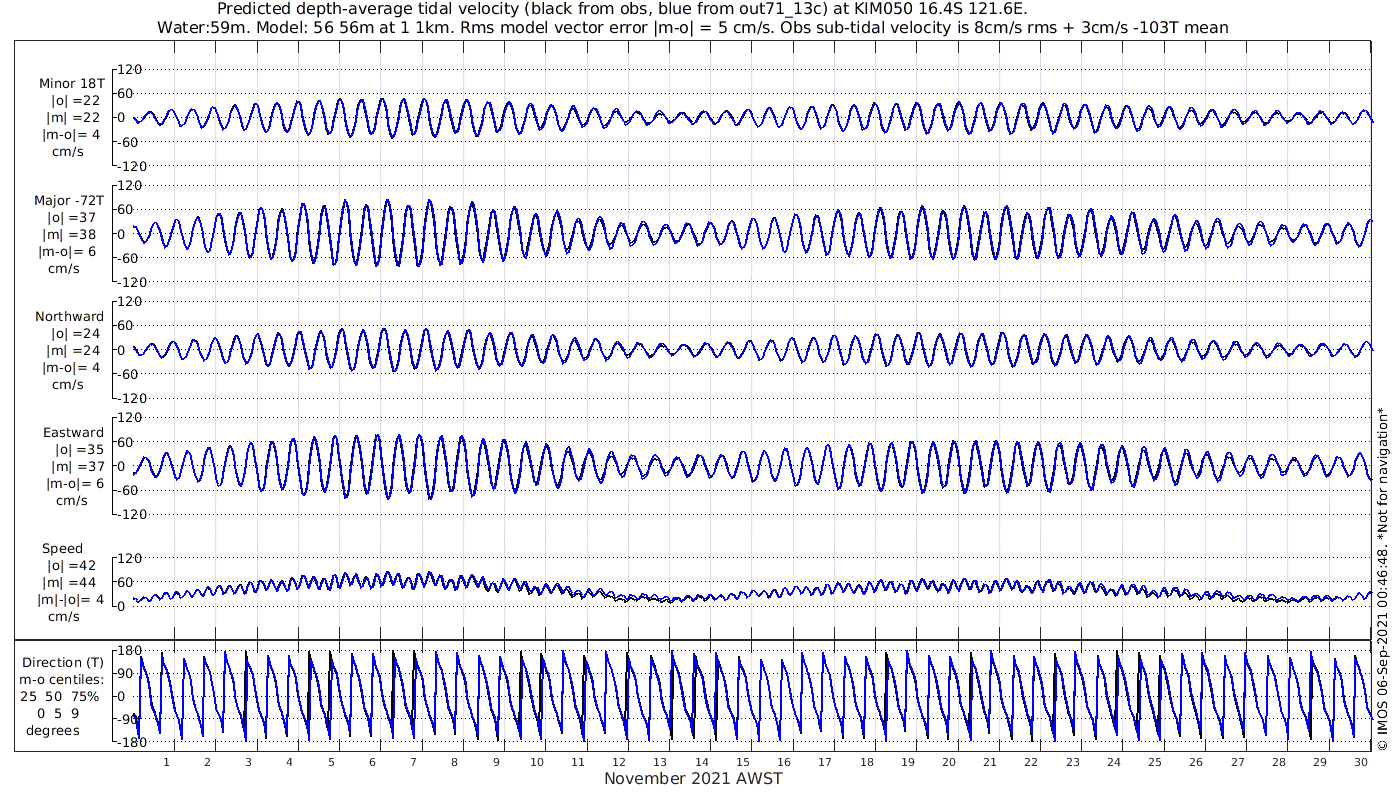This screenshot has width=1400, height=800.
Task: Click the subtitle line starting with 'Water:59m'
Action: (x=693, y=27)
